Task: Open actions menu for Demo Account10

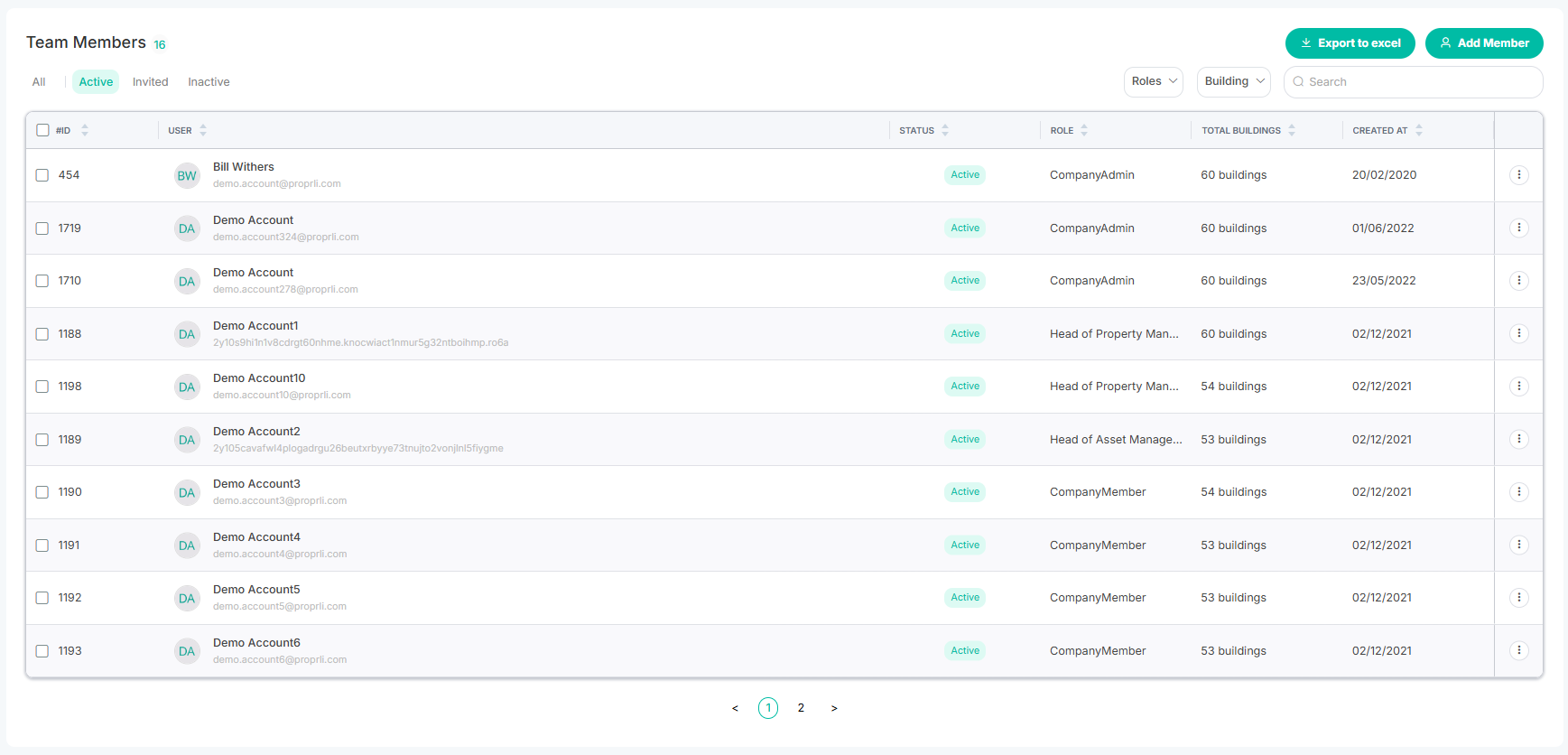Action: click(x=1518, y=387)
